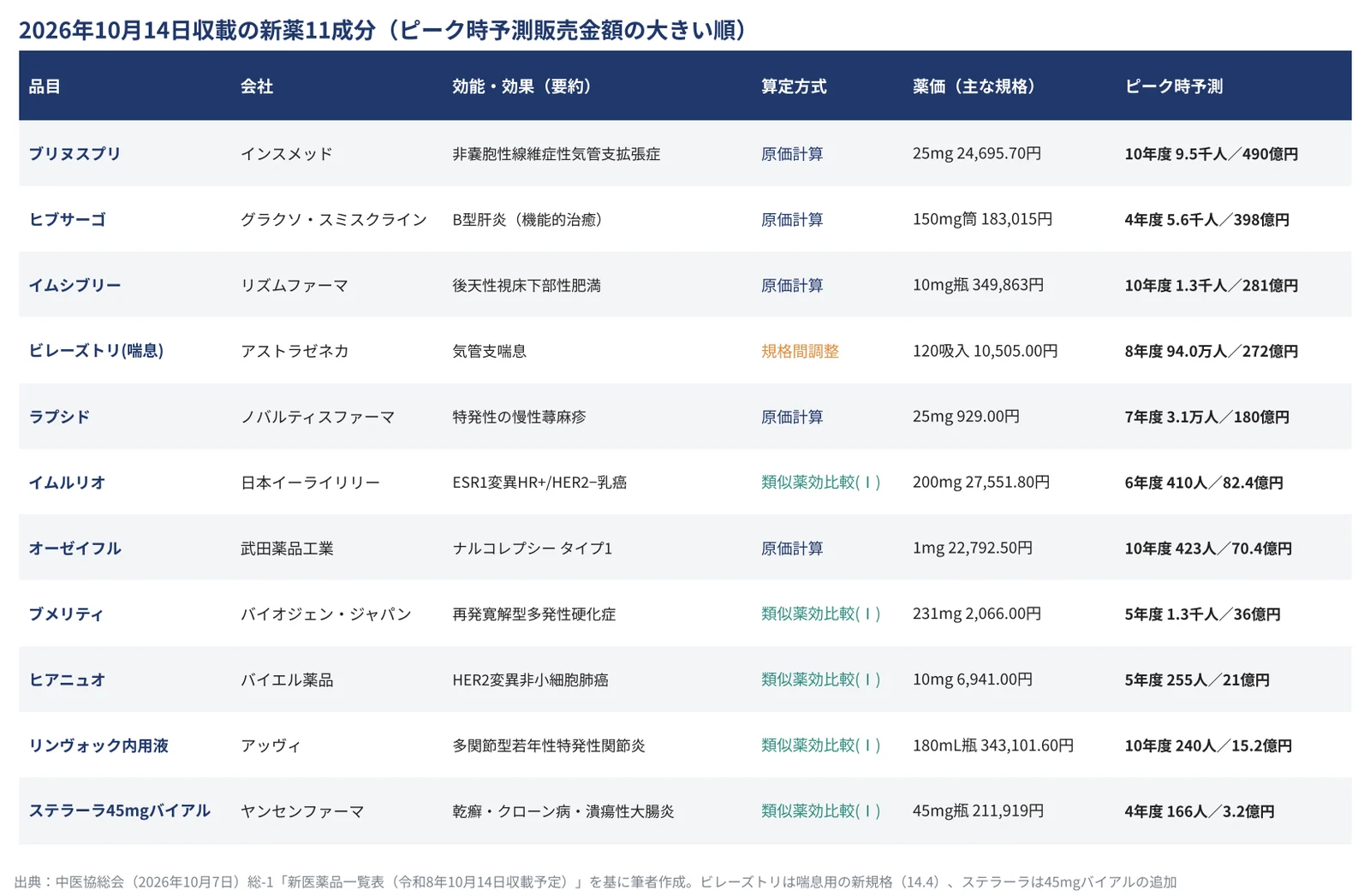Click the 薬価(主な規格) column header
This screenshot has width=1370, height=896.
coord(974,86)
